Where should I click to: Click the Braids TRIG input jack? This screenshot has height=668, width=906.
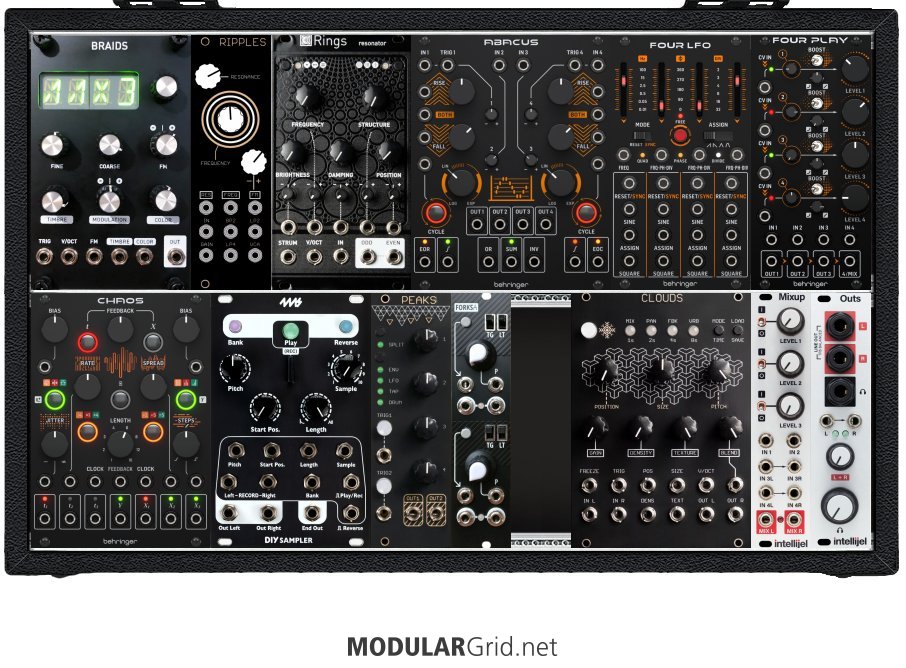point(44,256)
